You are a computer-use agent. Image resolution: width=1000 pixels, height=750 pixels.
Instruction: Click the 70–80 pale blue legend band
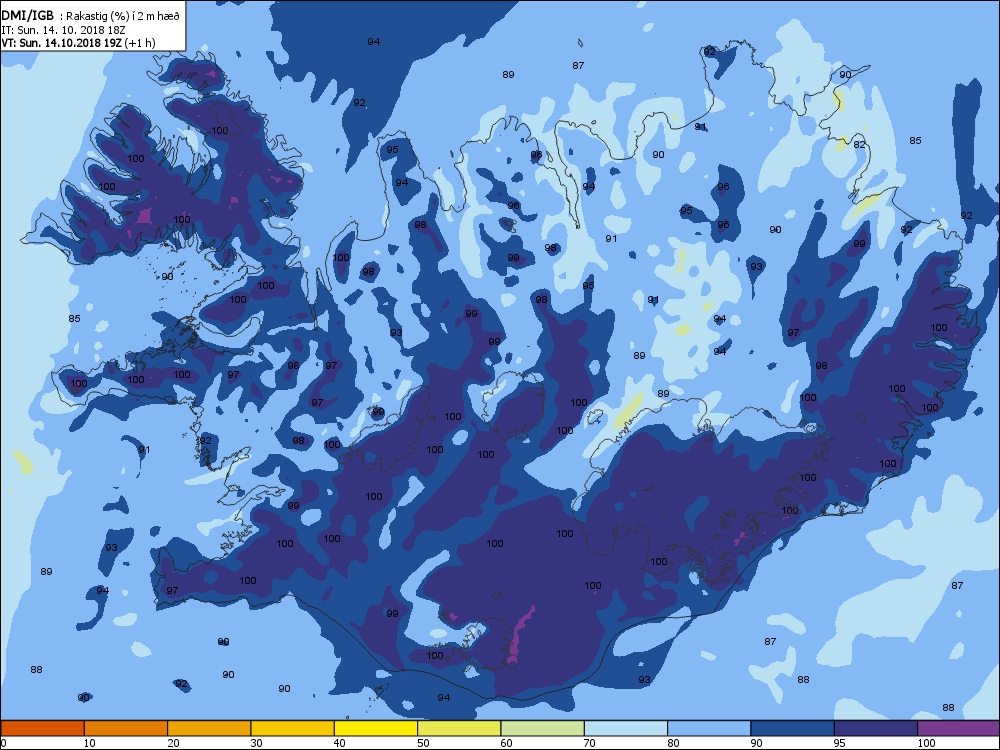click(x=626, y=728)
